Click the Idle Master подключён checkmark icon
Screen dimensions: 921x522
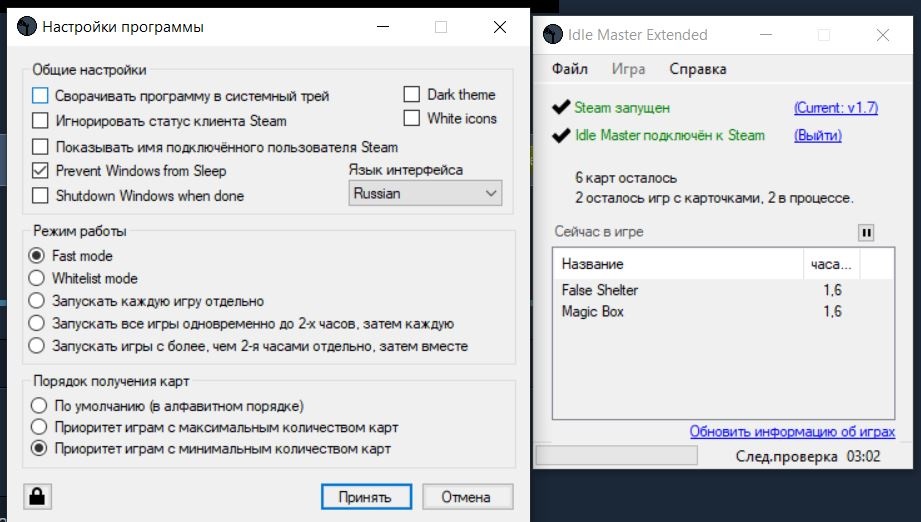tap(562, 135)
